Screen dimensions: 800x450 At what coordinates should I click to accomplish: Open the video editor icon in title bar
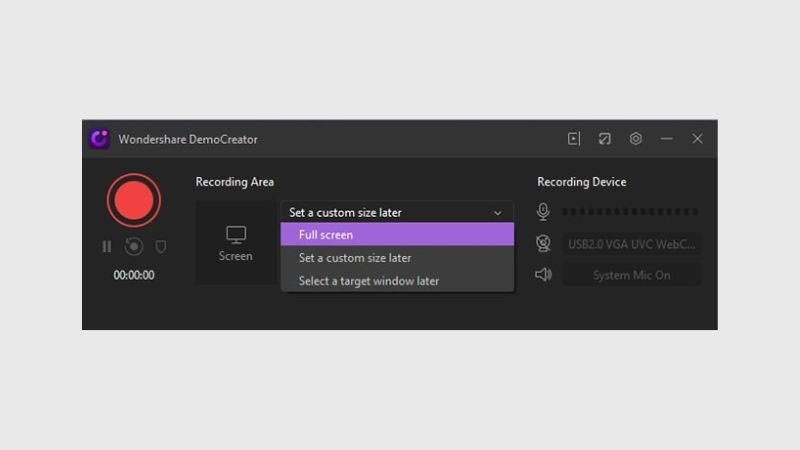tap(574, 139)
